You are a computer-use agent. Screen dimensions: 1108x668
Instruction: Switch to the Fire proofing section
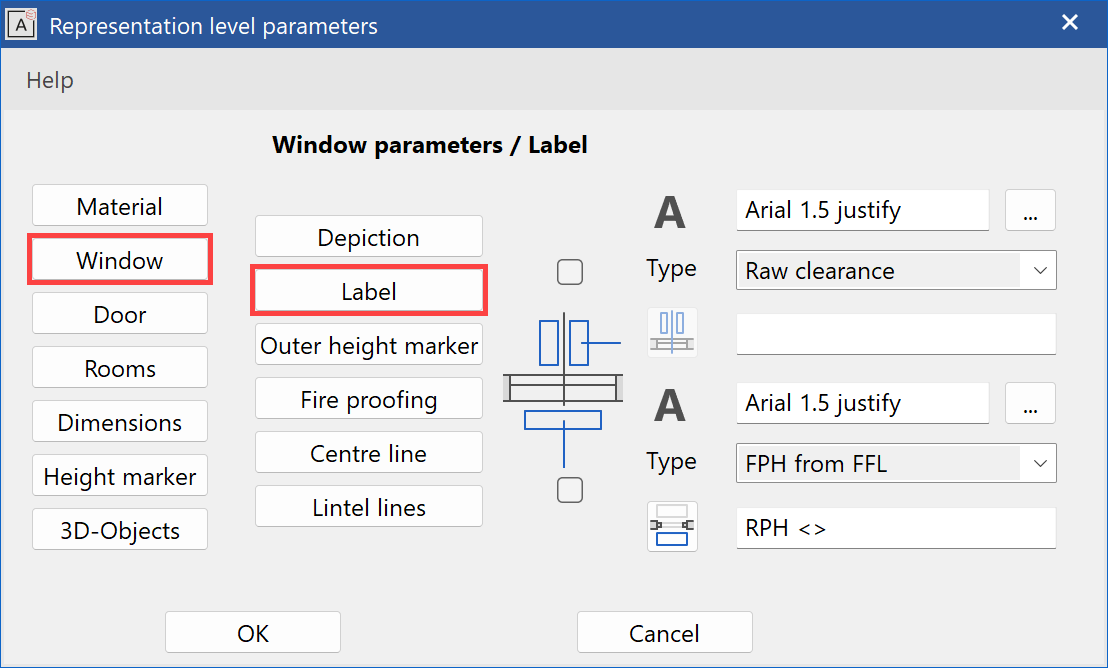click(x=368, y=399)
